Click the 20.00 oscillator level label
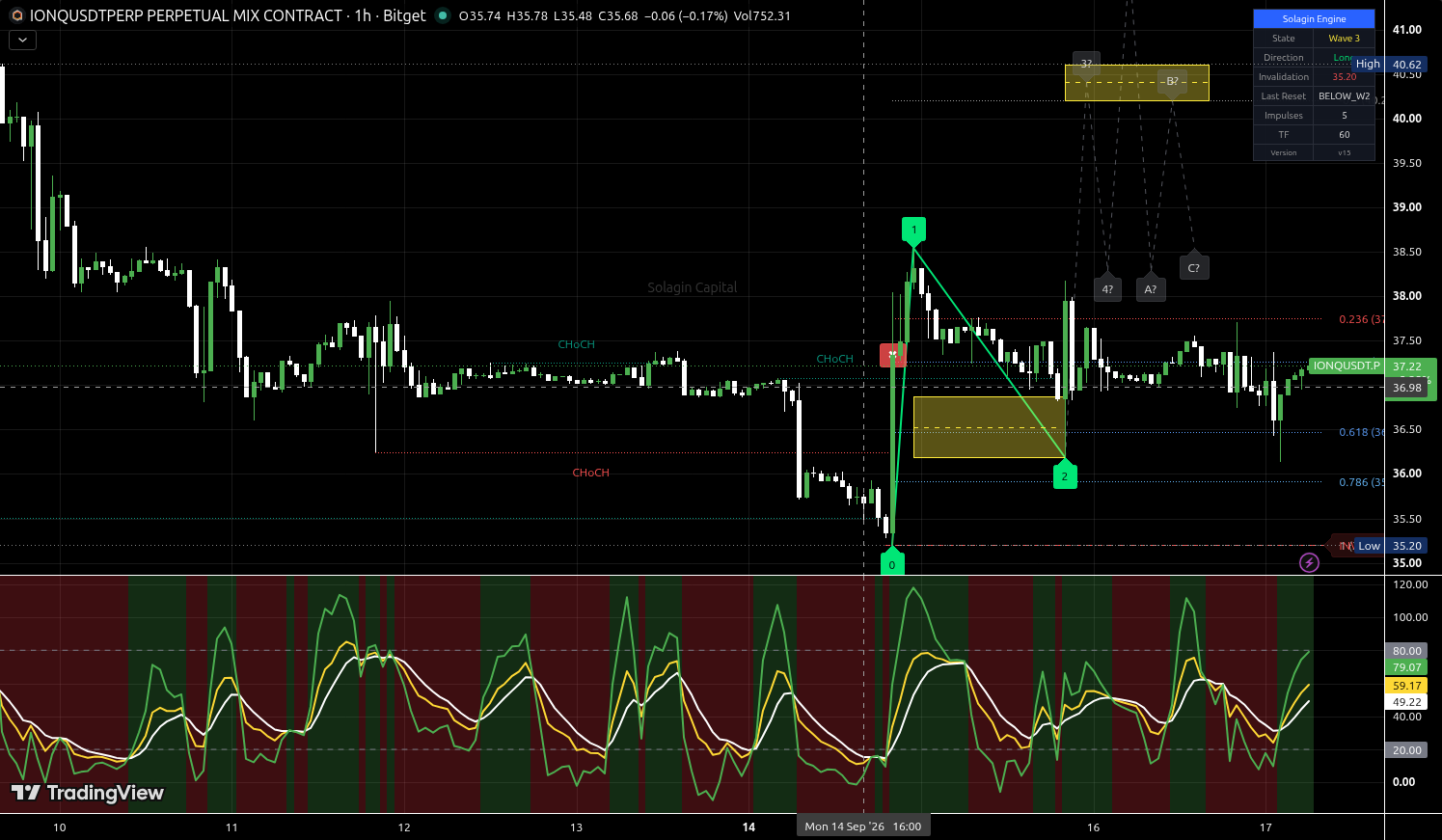The width and height of the screenshot is (1442, 840). point(1407,750)
